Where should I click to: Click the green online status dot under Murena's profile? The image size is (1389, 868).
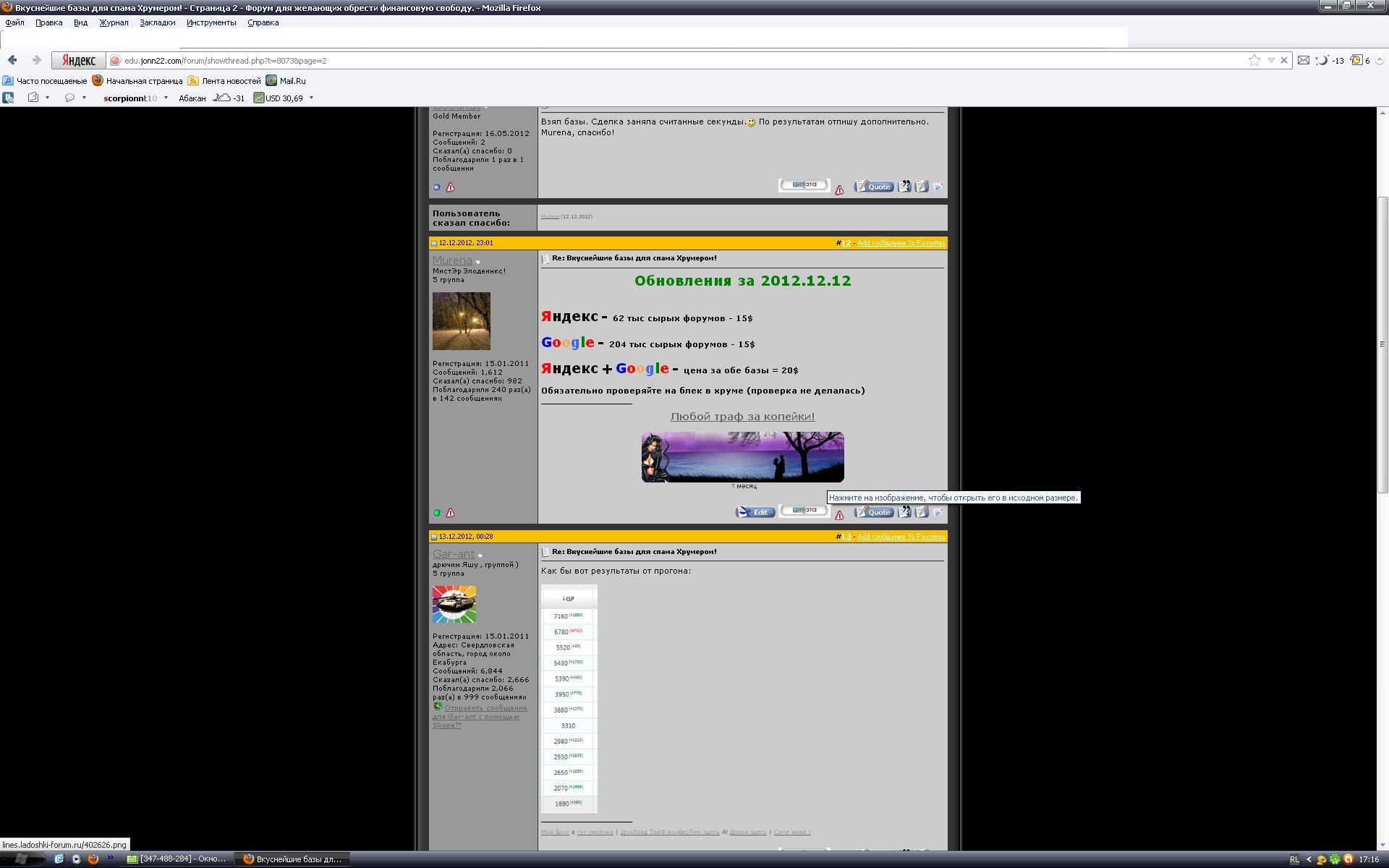(436, 513)
